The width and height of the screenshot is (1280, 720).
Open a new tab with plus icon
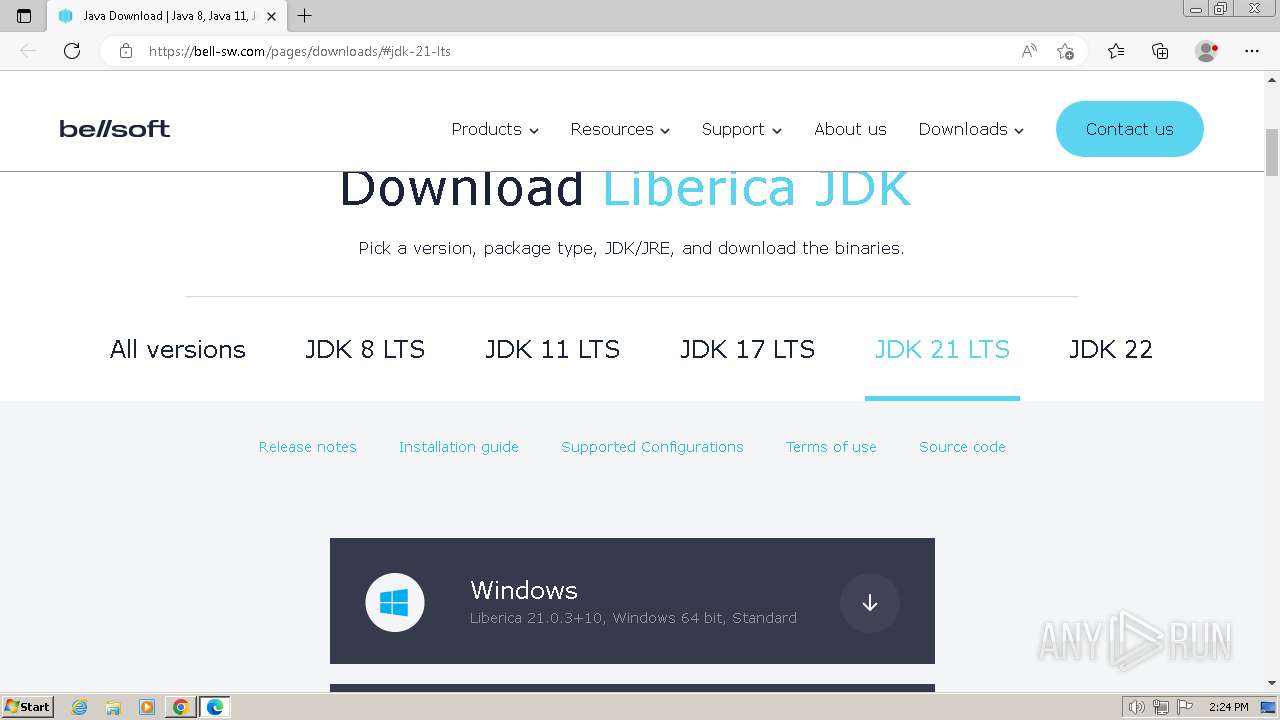(x=305, y=16)
